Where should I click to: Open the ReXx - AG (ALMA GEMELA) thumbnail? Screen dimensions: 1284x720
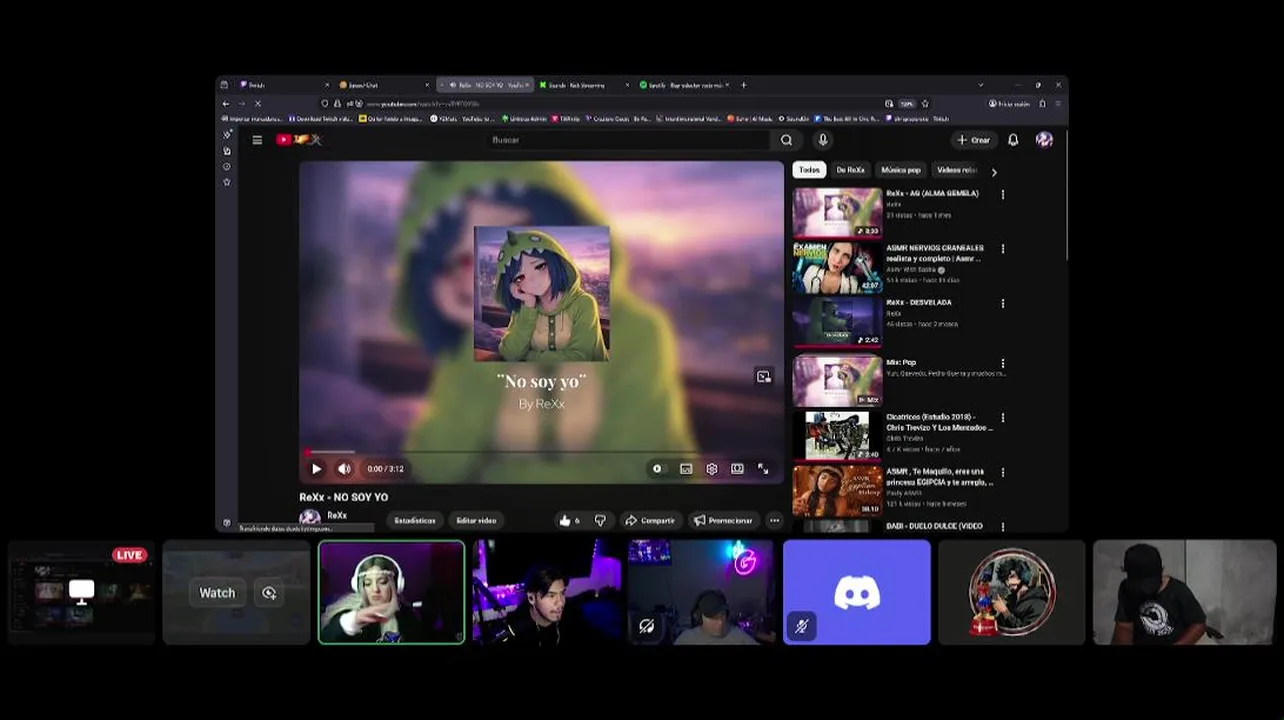[837, 212]
